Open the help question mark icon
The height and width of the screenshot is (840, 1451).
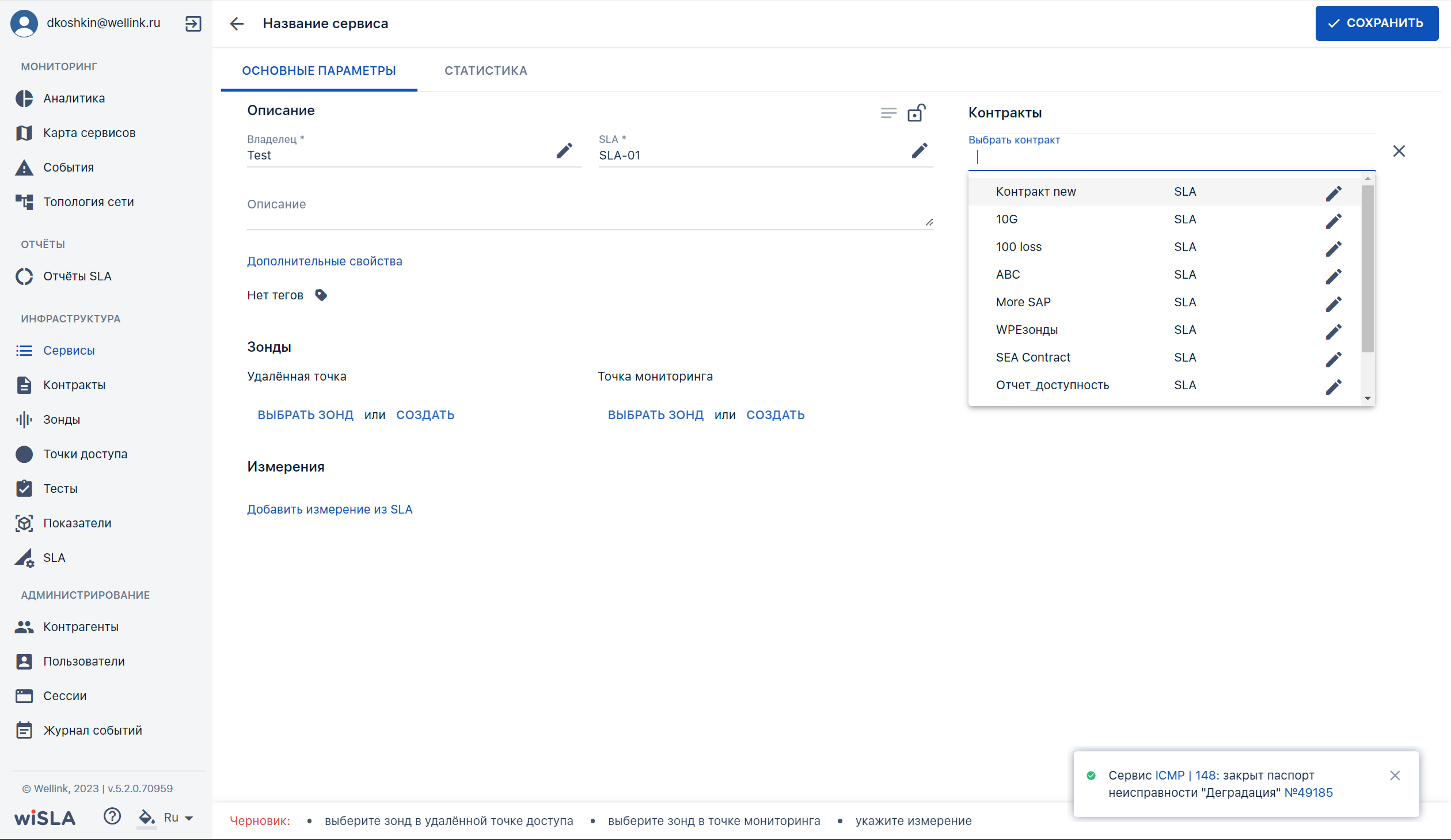(112, 816)
